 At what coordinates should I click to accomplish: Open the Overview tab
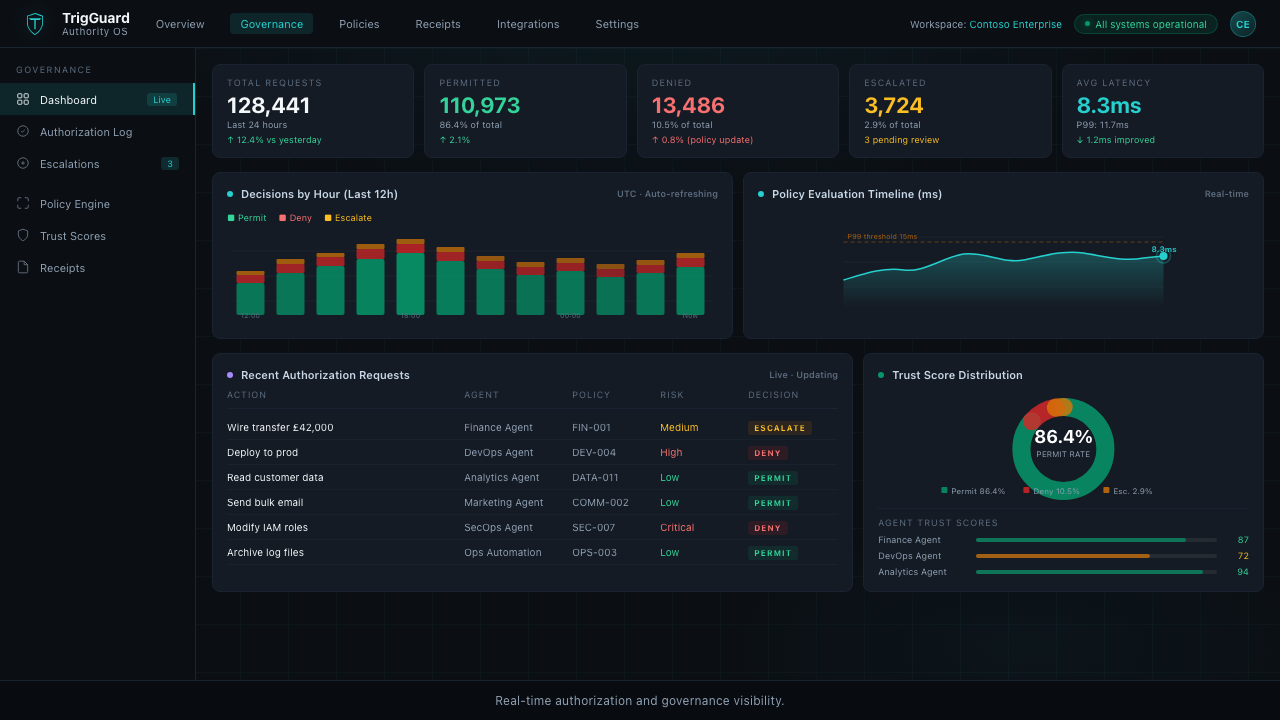pyautogui.click(x=180, y=24)
